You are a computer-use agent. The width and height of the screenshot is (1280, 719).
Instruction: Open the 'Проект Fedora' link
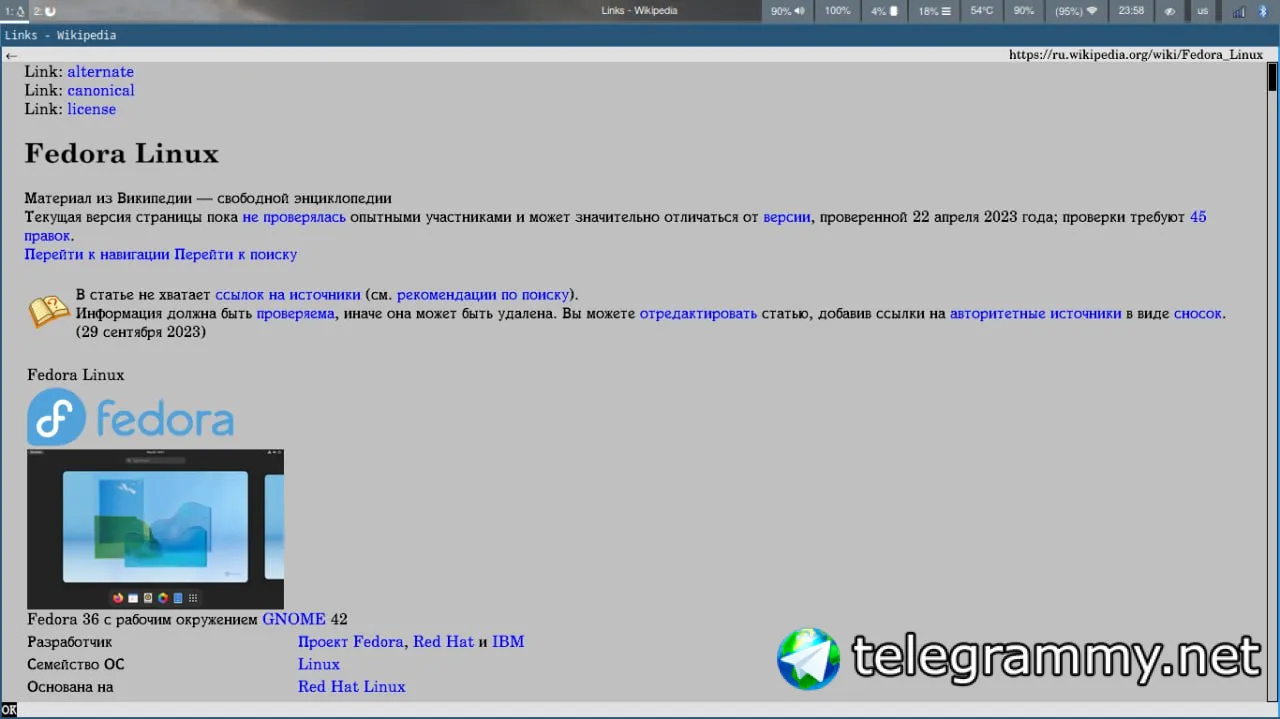click(x=351, y=642)
